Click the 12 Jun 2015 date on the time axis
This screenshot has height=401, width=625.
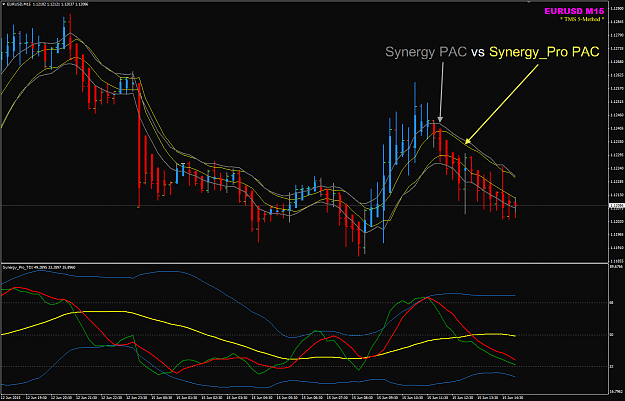[12, 397]
